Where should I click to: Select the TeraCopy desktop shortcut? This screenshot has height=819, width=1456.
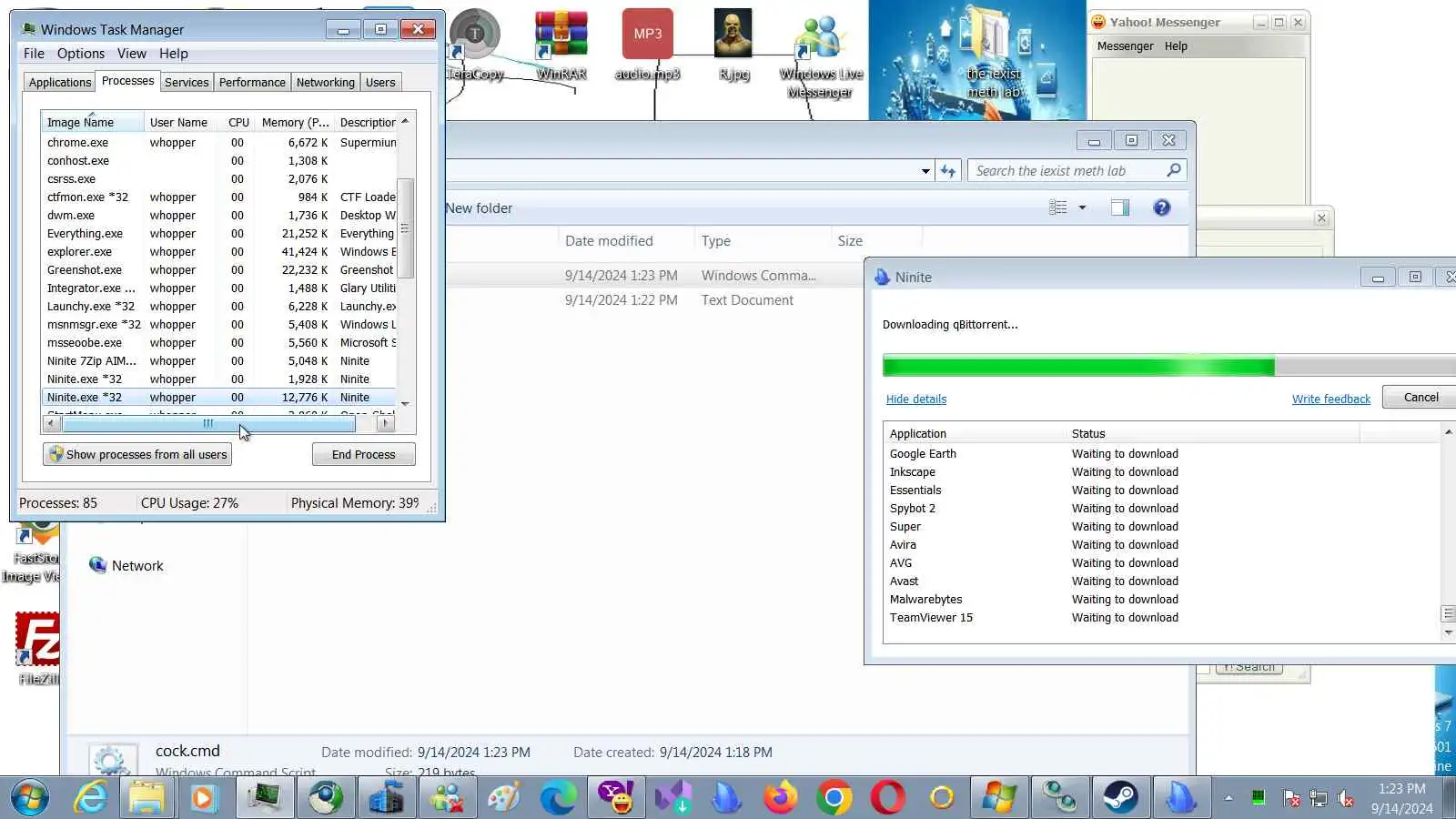475,45
